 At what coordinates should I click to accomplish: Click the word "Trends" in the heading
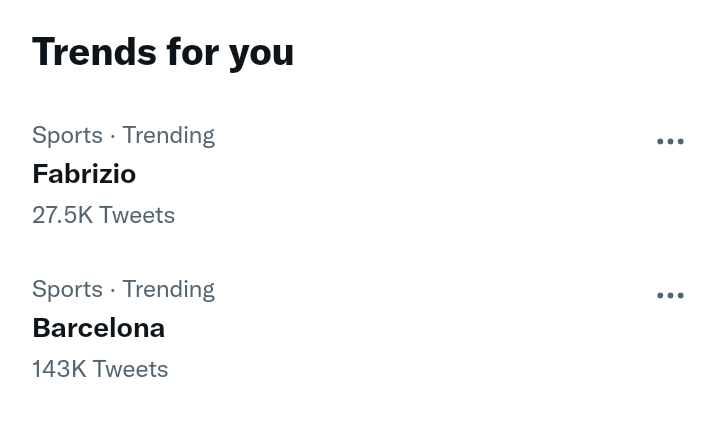[x=94, y=52]
